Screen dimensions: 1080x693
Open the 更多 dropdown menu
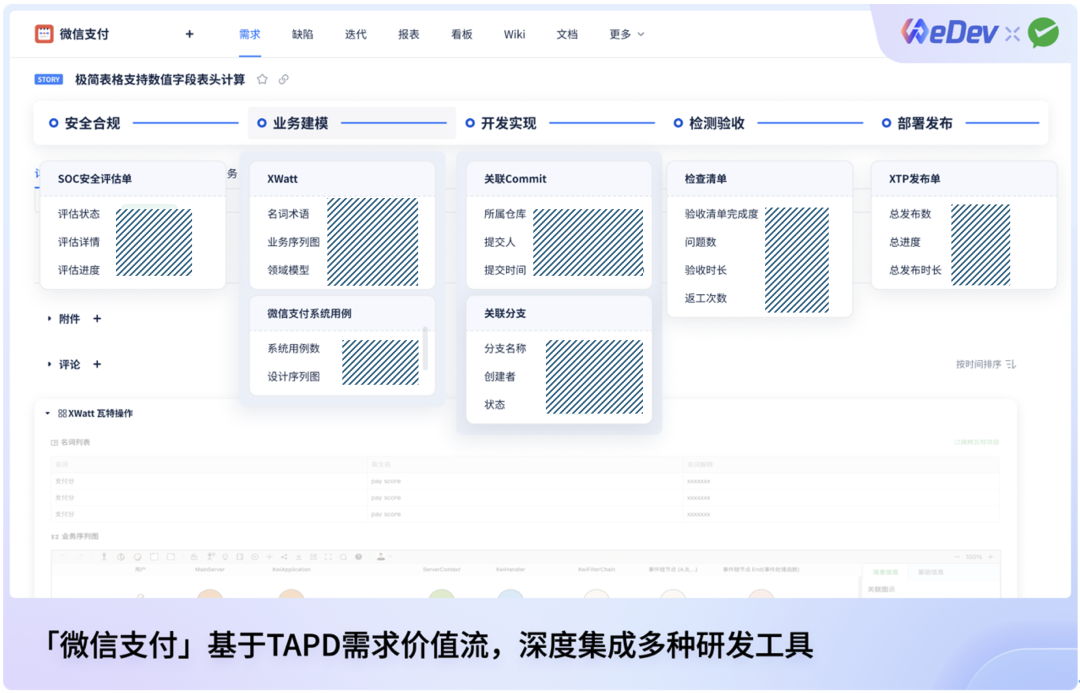(x=627, y=34)
